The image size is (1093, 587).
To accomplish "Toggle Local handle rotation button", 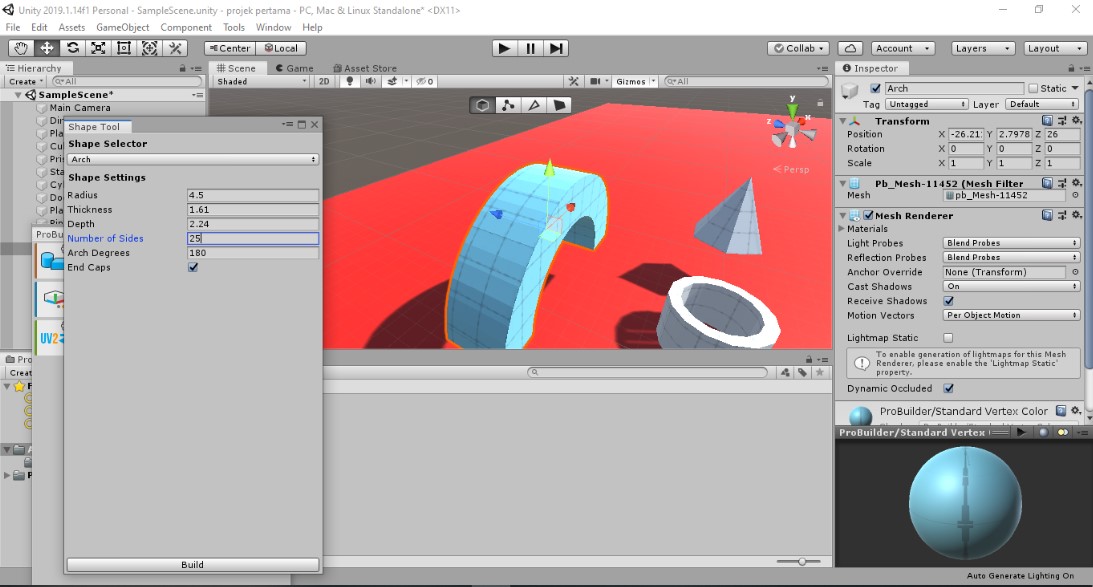I will (x=281, y=48).
